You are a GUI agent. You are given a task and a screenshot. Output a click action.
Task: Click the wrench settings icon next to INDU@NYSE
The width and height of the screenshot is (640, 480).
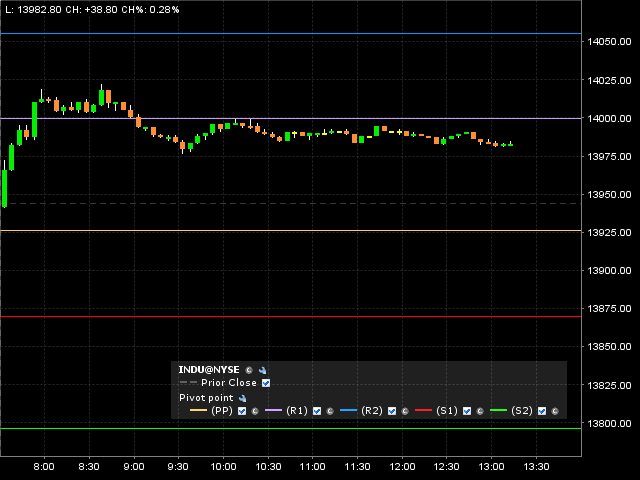262,370
